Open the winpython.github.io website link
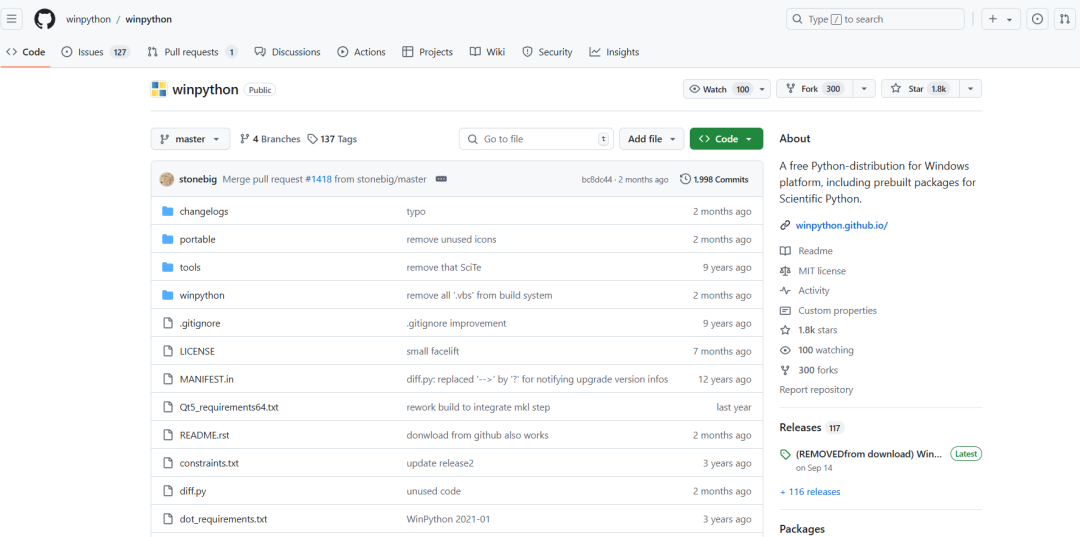The height and width of the screenshot is (537, 1080). [841, 225]
